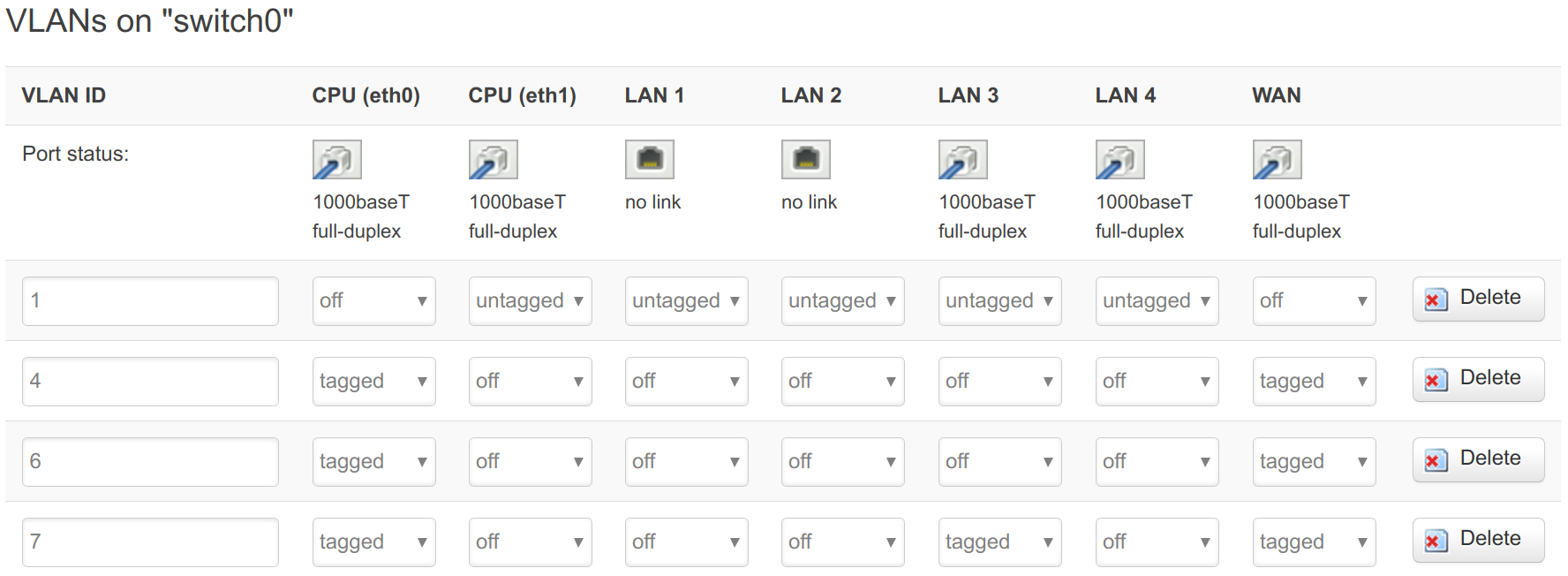The image size is (1568, 576).
Task: Click the WAN port status icon
Action: point(1277,160)
